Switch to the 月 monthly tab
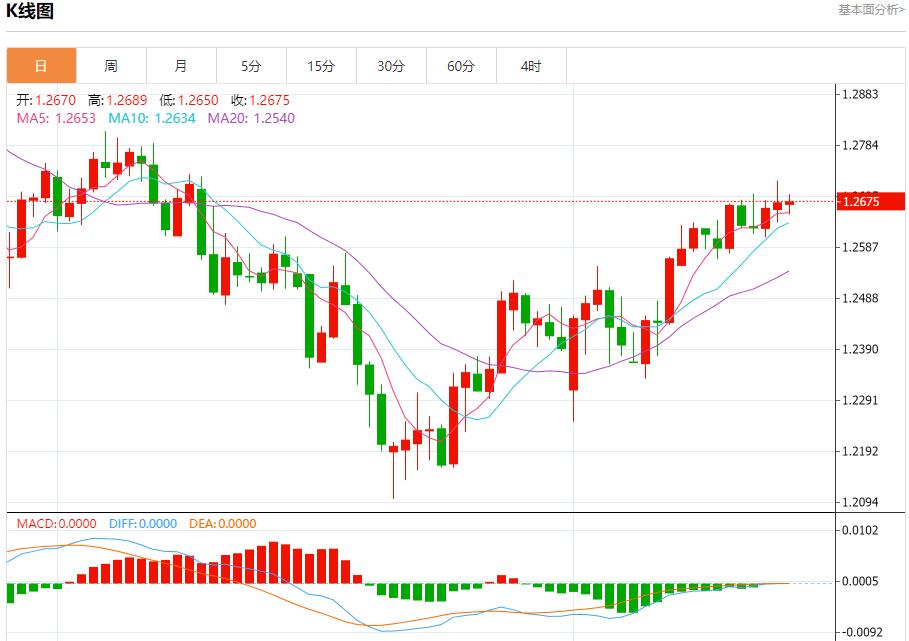Image resolution: width=909 pixels, height=641 pixels. coord(181,66)
